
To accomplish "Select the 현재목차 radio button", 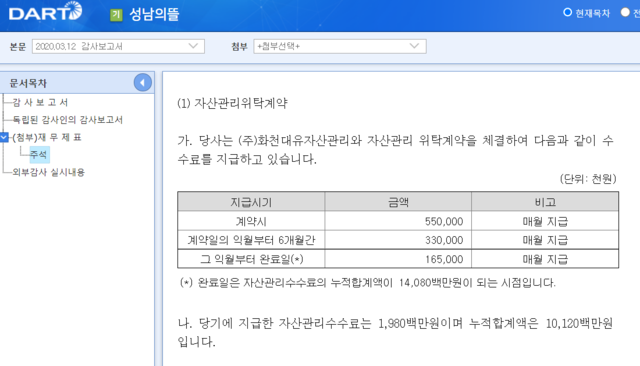I will point(567,13).
